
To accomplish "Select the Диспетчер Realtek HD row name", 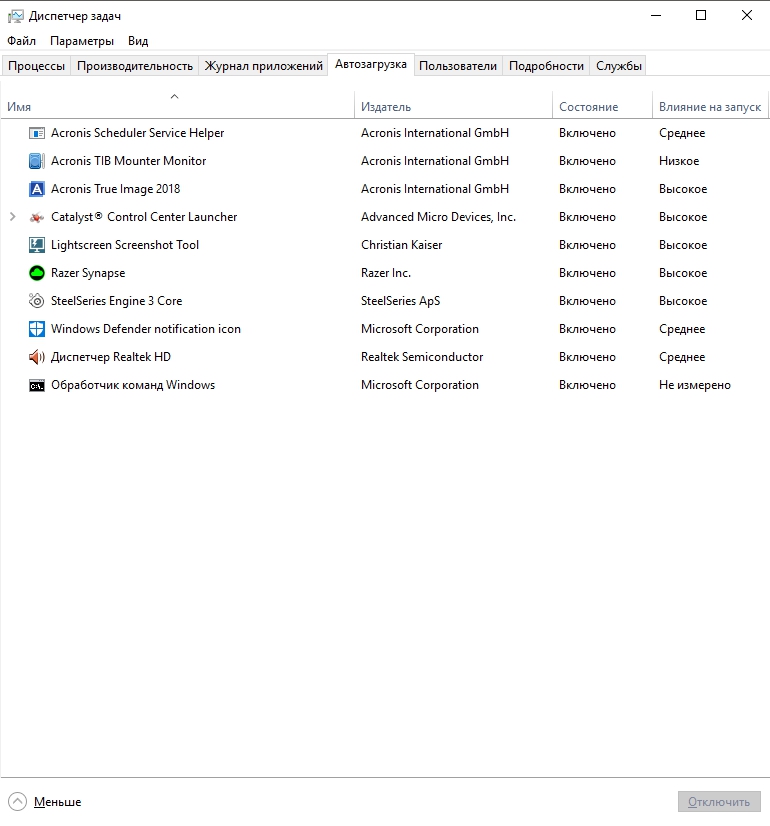I will [111, 357].
